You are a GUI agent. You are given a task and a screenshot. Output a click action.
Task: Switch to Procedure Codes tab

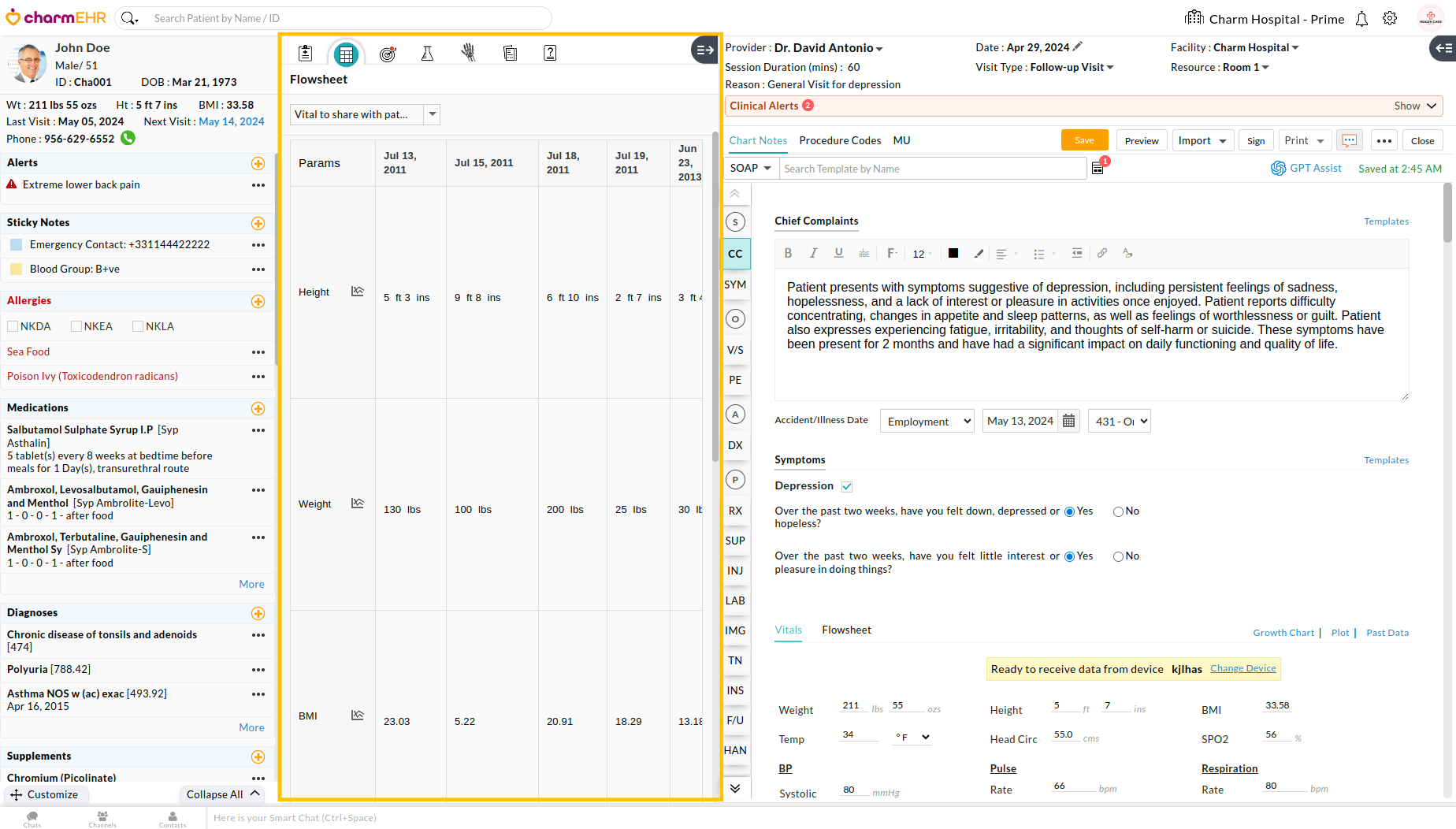click(x=840, y=140)
